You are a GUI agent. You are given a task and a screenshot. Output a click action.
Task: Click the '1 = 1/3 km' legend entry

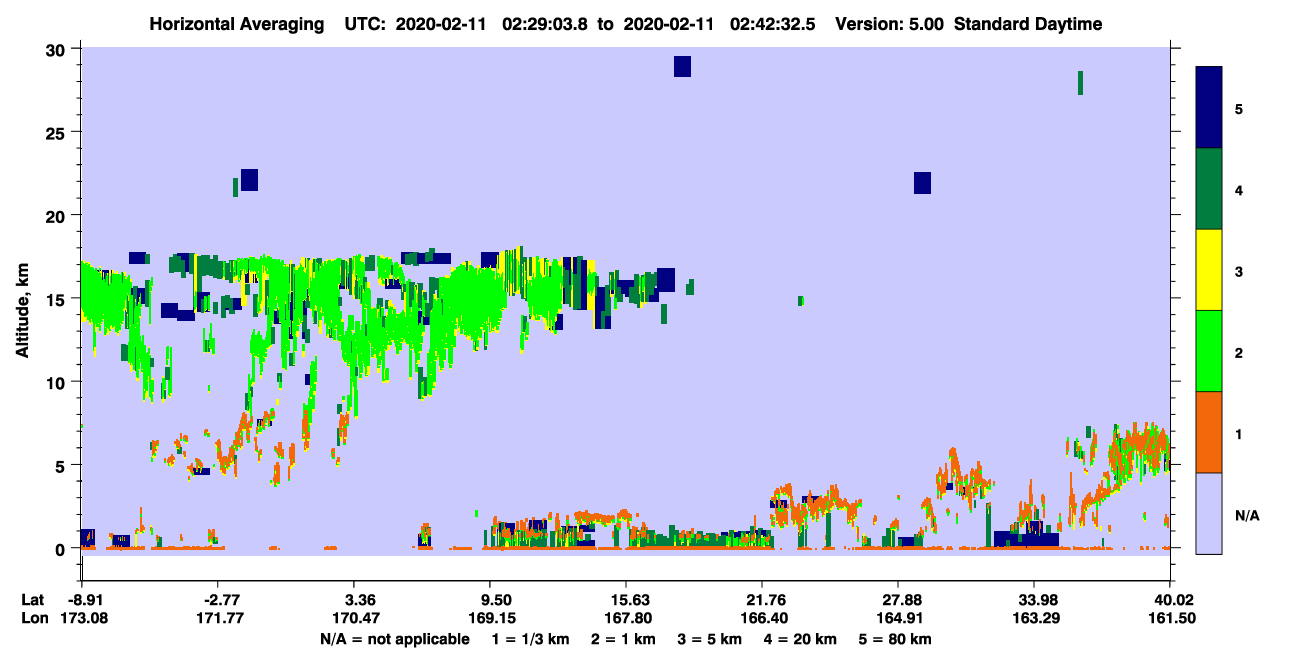tap(529, 639)
